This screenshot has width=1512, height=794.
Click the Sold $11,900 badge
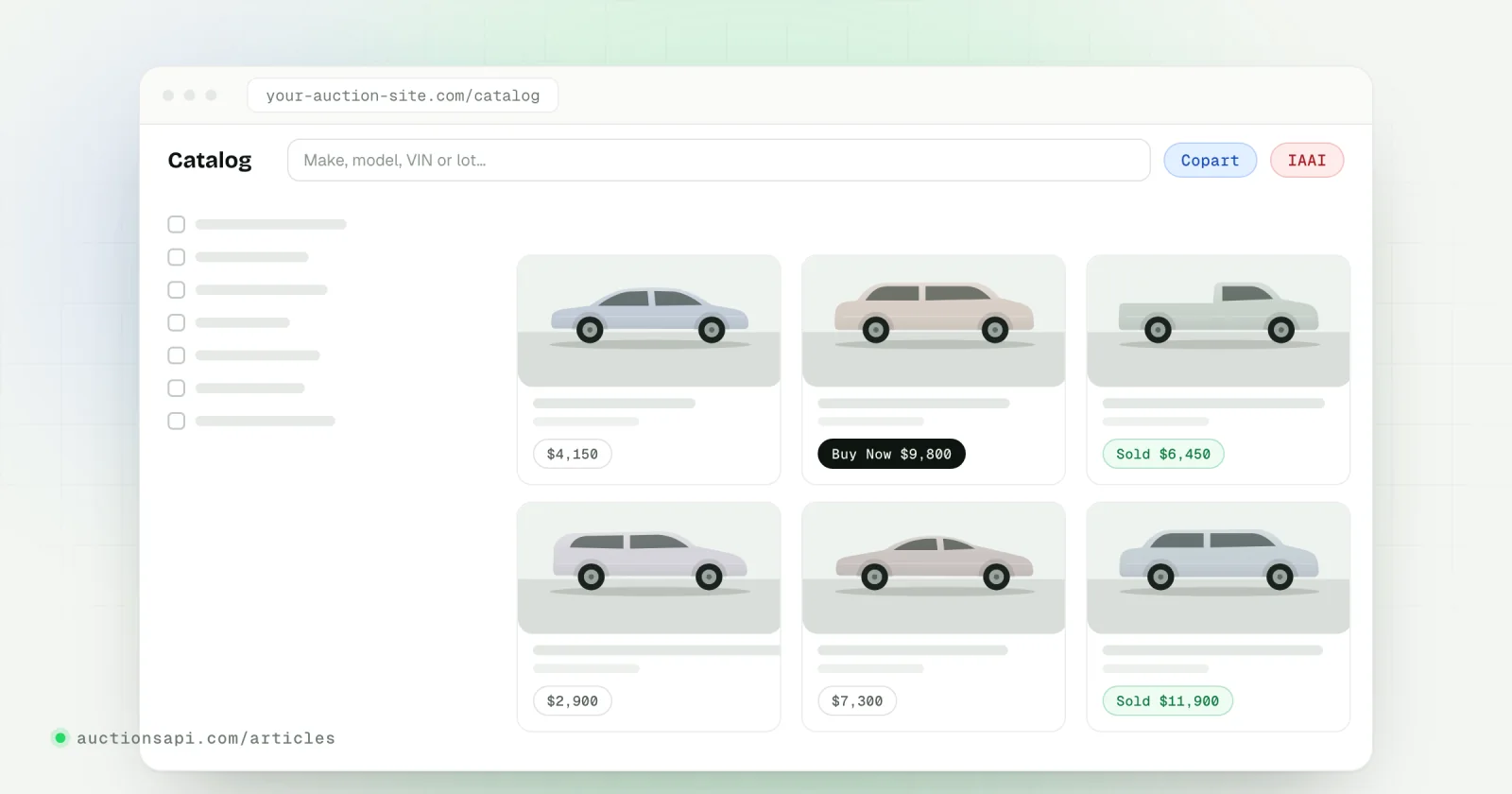(1167, 701)
